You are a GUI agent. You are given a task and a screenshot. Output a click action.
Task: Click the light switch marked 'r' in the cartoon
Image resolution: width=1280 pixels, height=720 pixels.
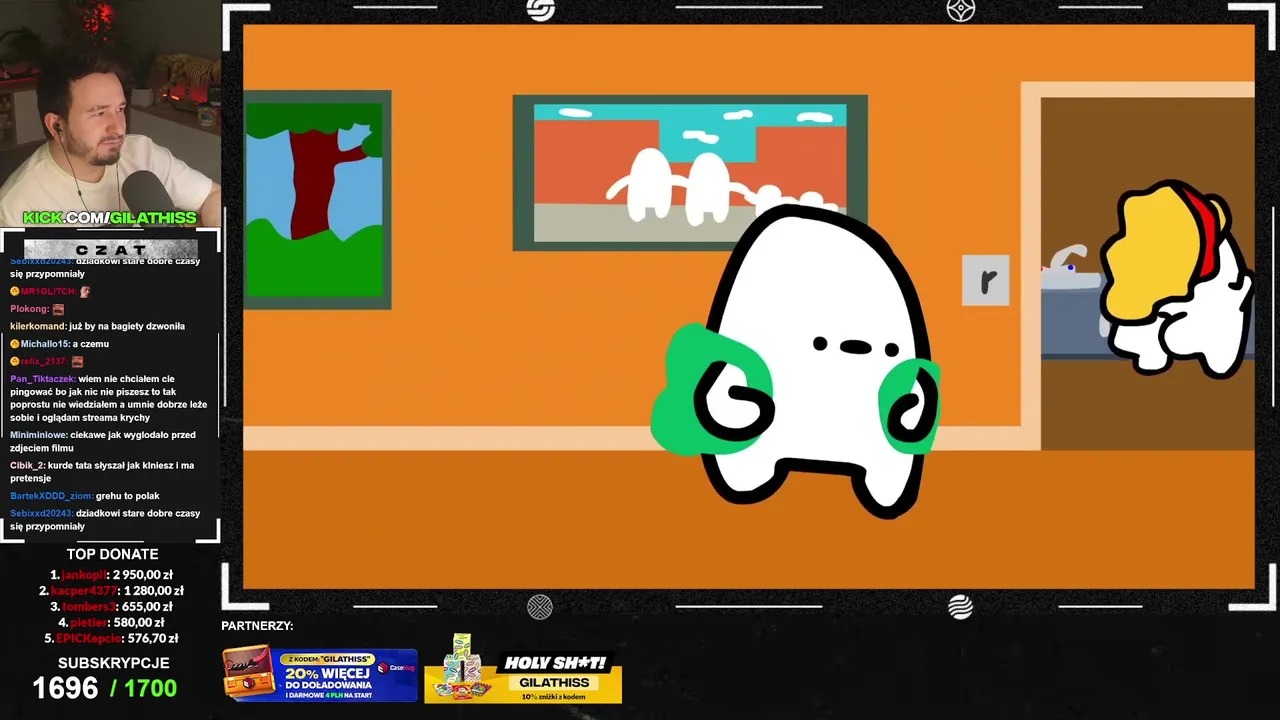coord(986,280)
